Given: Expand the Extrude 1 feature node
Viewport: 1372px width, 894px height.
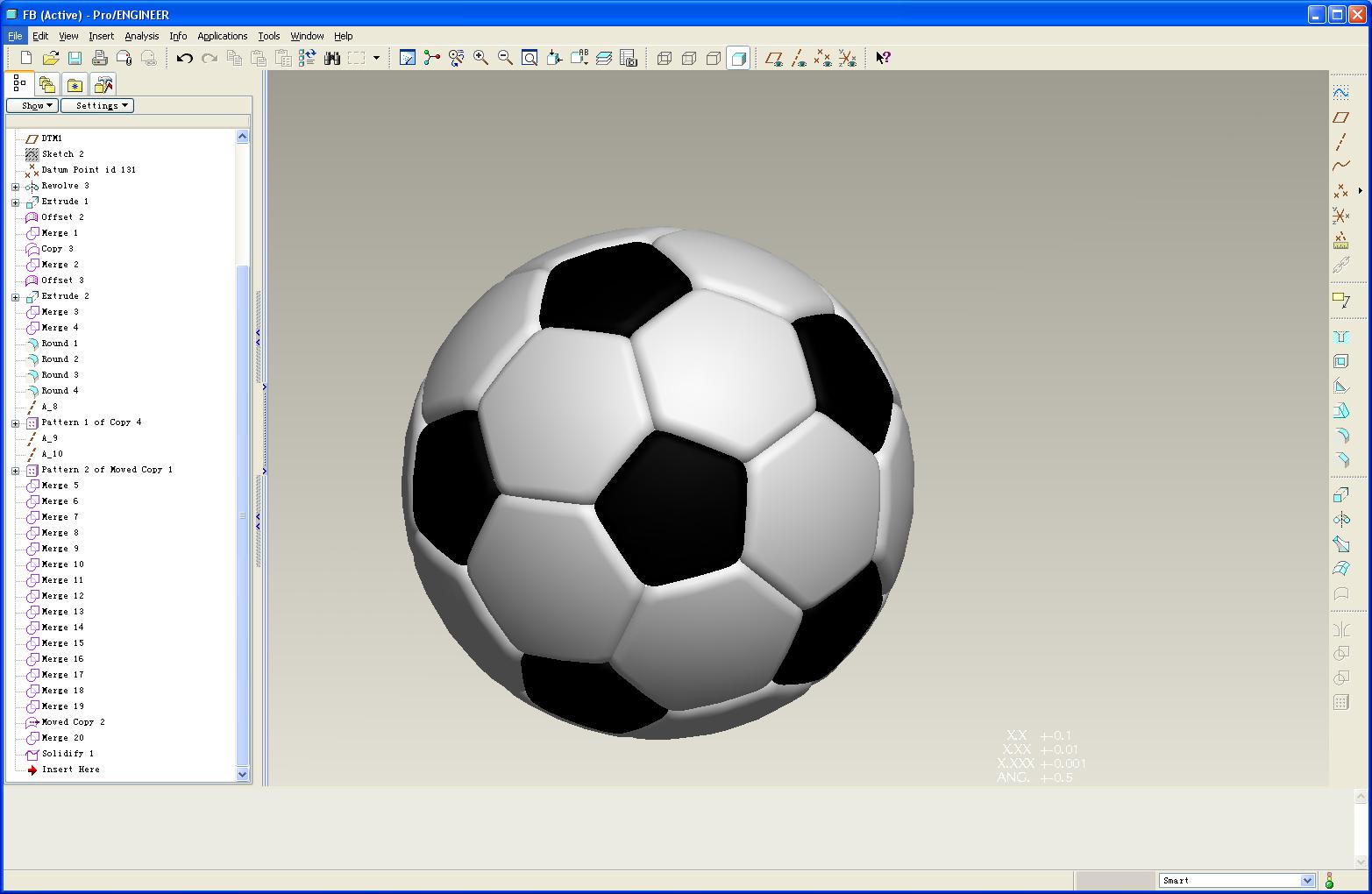Looking at the screenshot, I should point(15,202).
